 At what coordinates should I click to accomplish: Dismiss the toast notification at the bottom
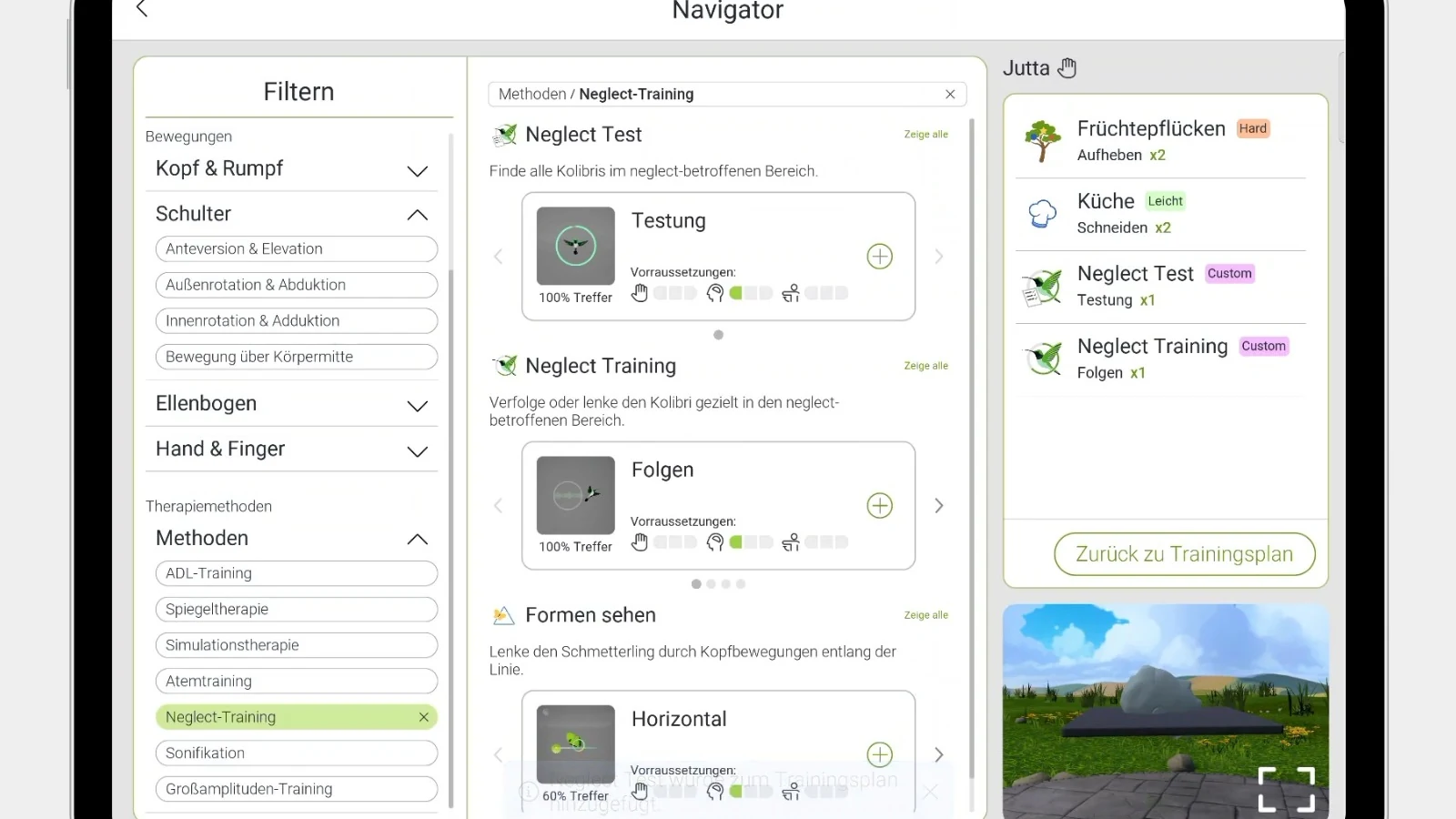tap(930, 793)
